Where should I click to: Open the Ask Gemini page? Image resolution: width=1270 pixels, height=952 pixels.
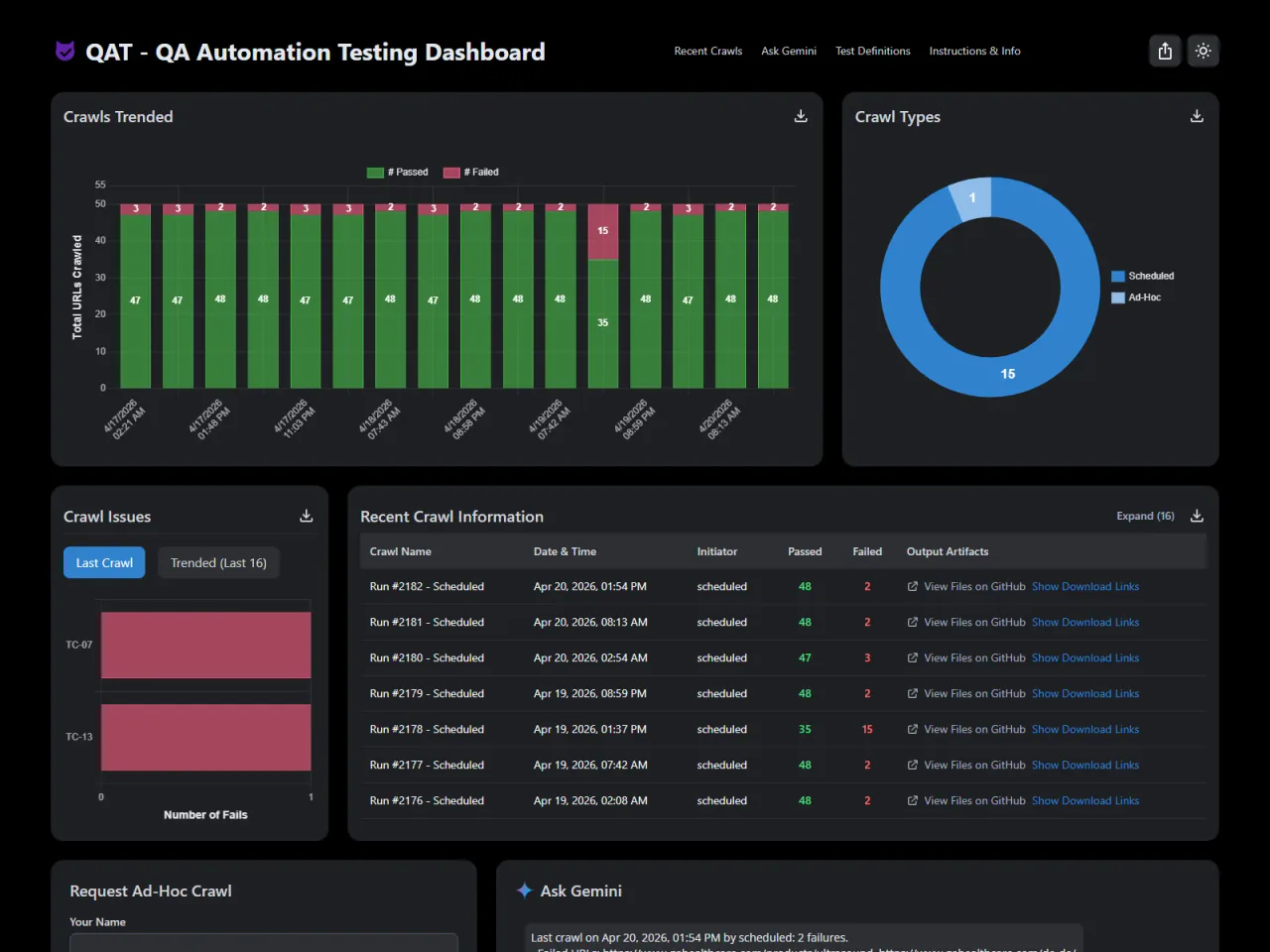click(x=788, y=51)
